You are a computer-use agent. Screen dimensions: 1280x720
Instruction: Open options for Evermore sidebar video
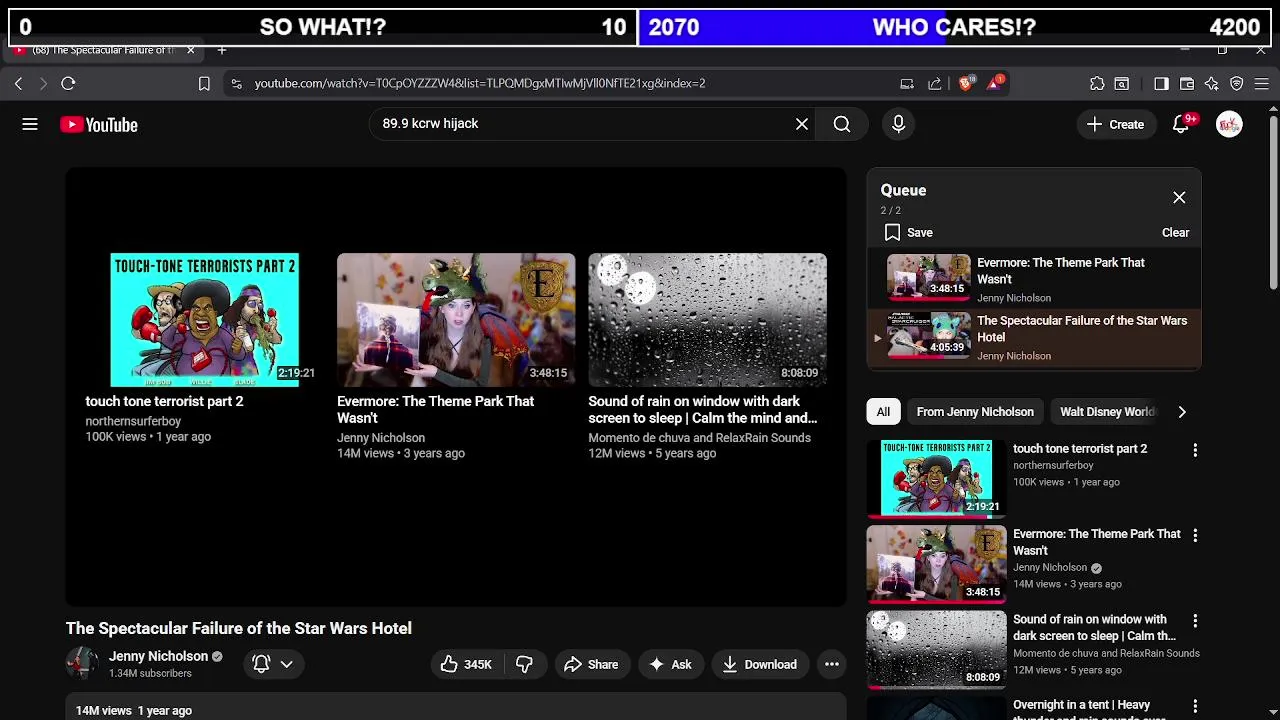click(1195, 536)
